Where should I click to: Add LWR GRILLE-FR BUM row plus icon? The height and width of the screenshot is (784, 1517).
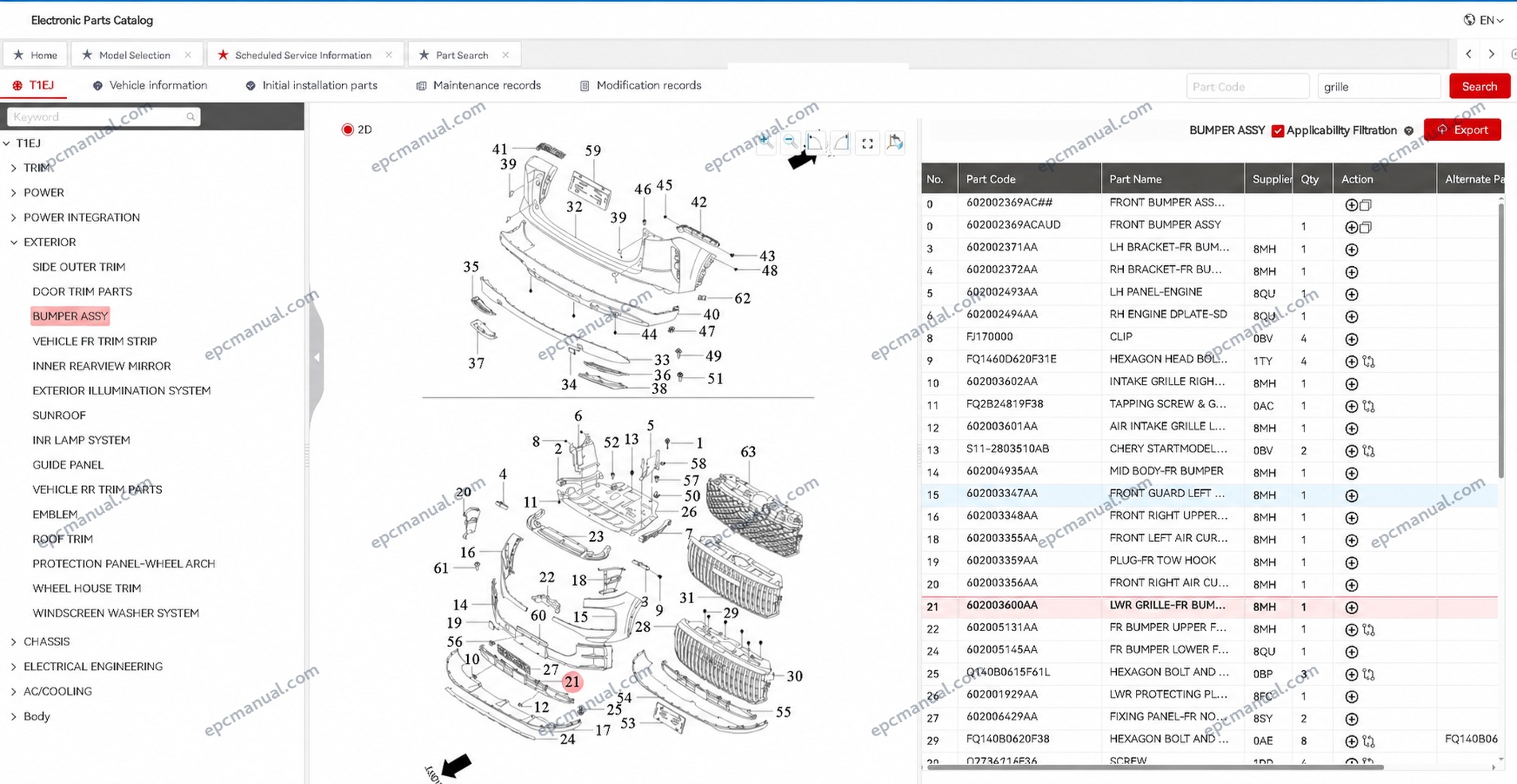pyautogui.click(x=1351, y=607)
